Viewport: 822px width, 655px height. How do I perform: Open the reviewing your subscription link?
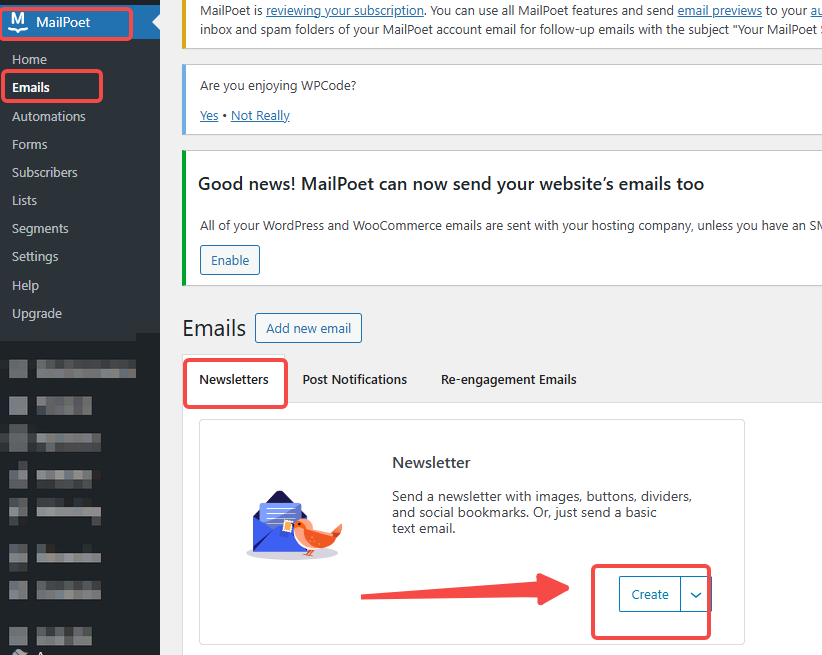(345, 10)
